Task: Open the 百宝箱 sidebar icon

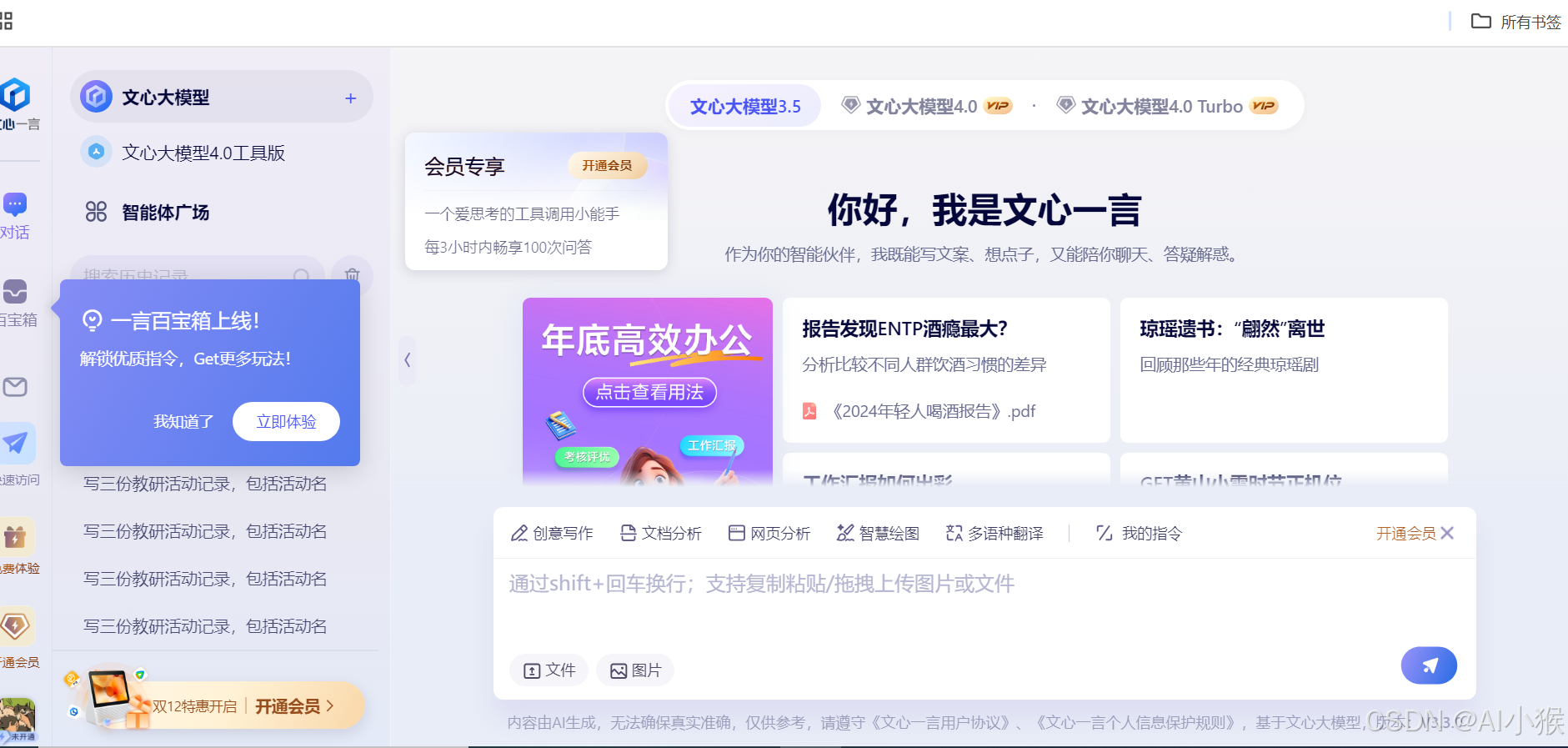Action: (x=15, y=292)
